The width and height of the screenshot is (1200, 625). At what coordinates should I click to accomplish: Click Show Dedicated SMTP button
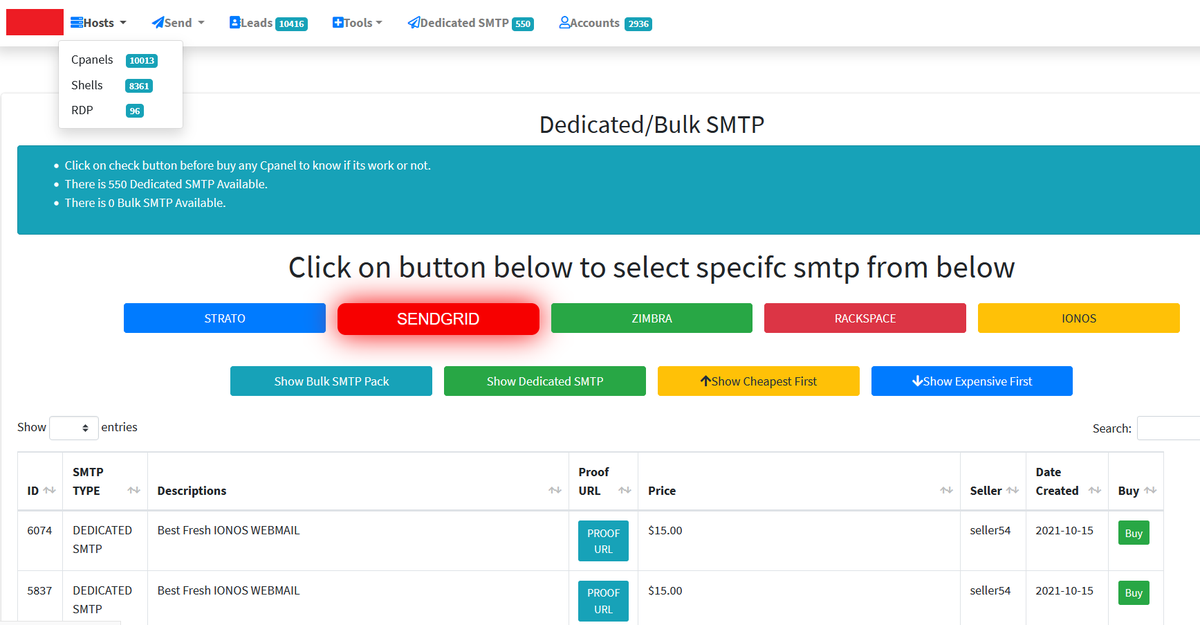[x=545, y=381]
